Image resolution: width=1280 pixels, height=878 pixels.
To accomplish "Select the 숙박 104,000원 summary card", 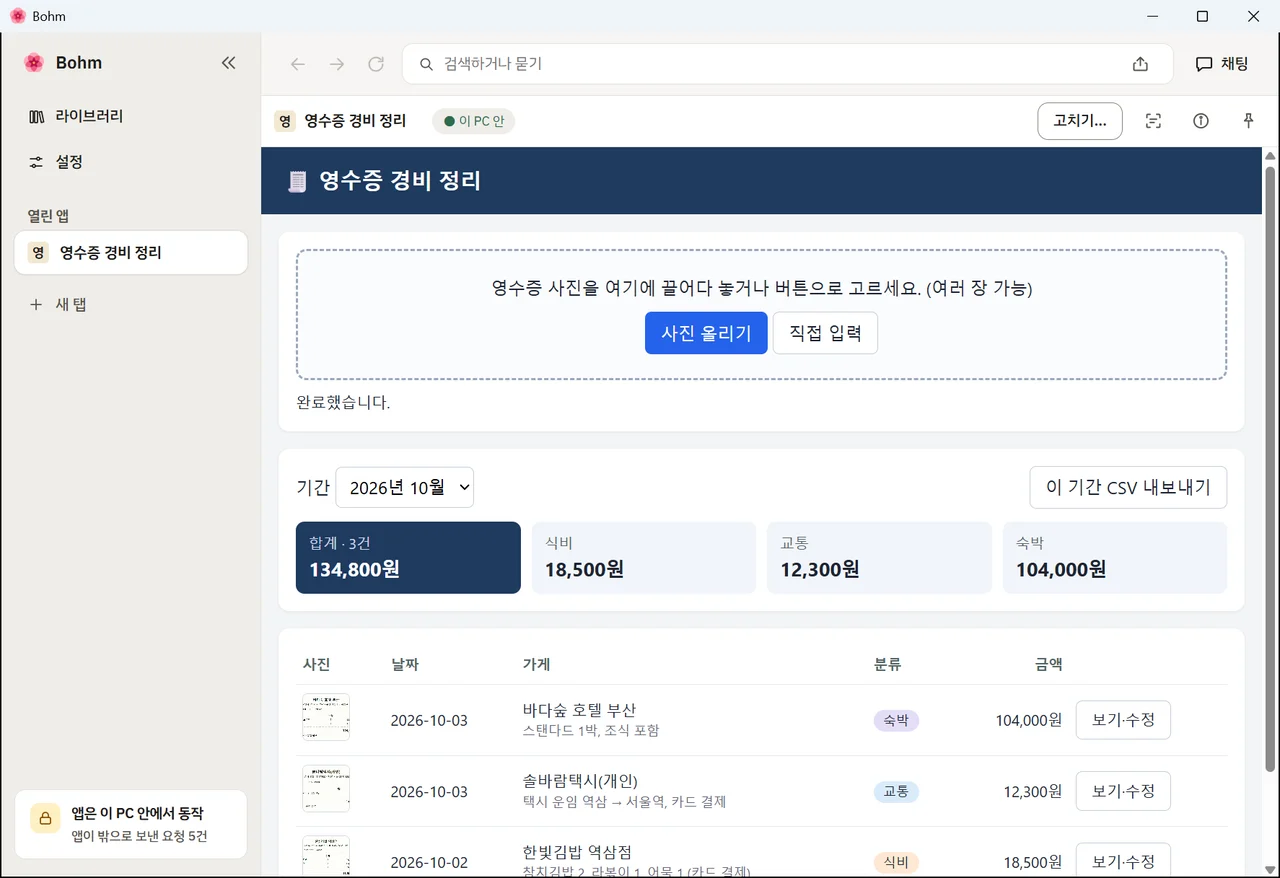I will point(1115,558).
